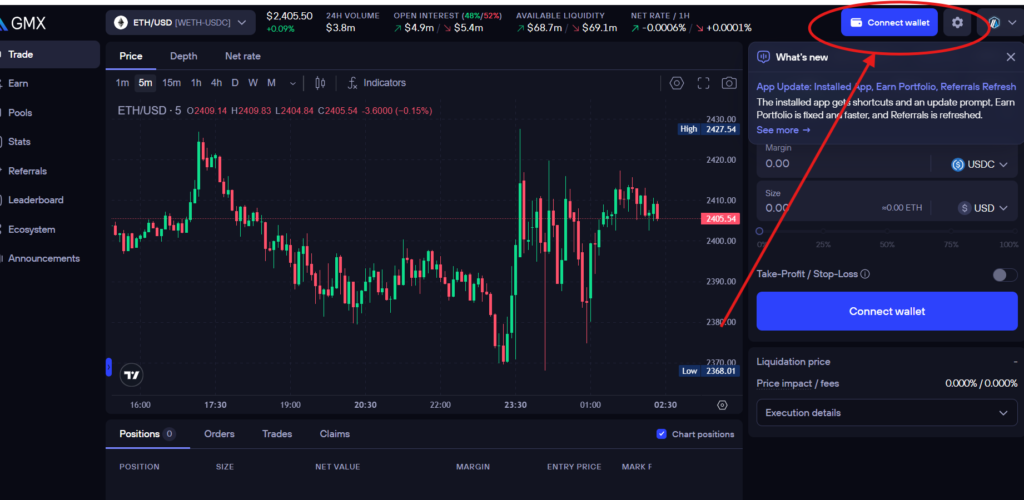Select the D timeframe
Screen dimensions: 1024x500
(x=234, y=83)
